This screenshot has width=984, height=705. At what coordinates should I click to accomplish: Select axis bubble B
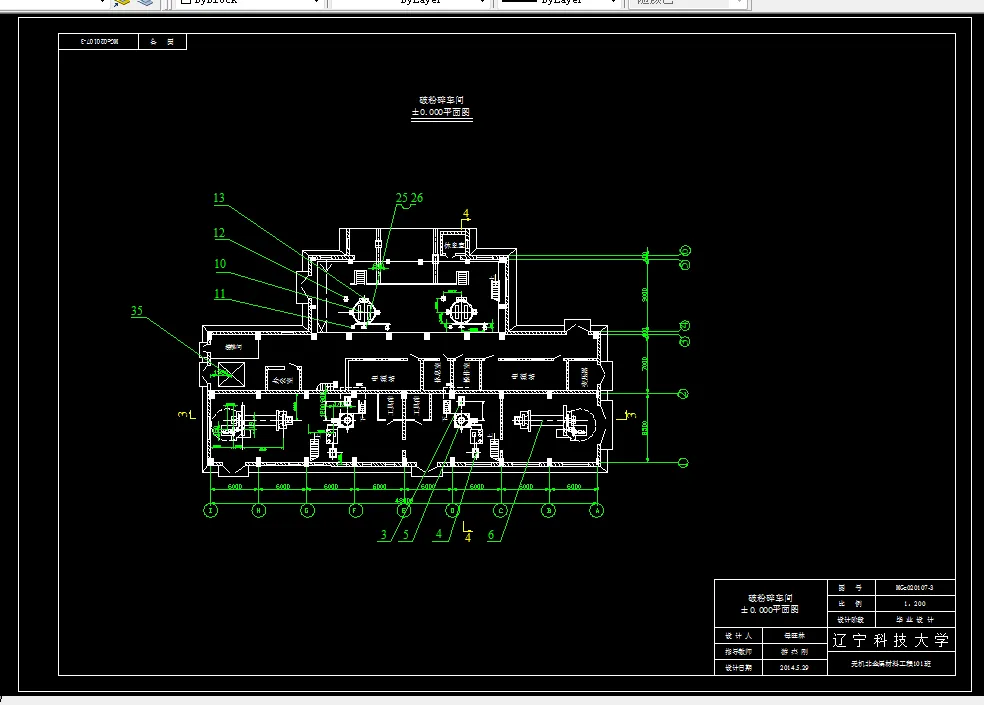click(548, 510)
